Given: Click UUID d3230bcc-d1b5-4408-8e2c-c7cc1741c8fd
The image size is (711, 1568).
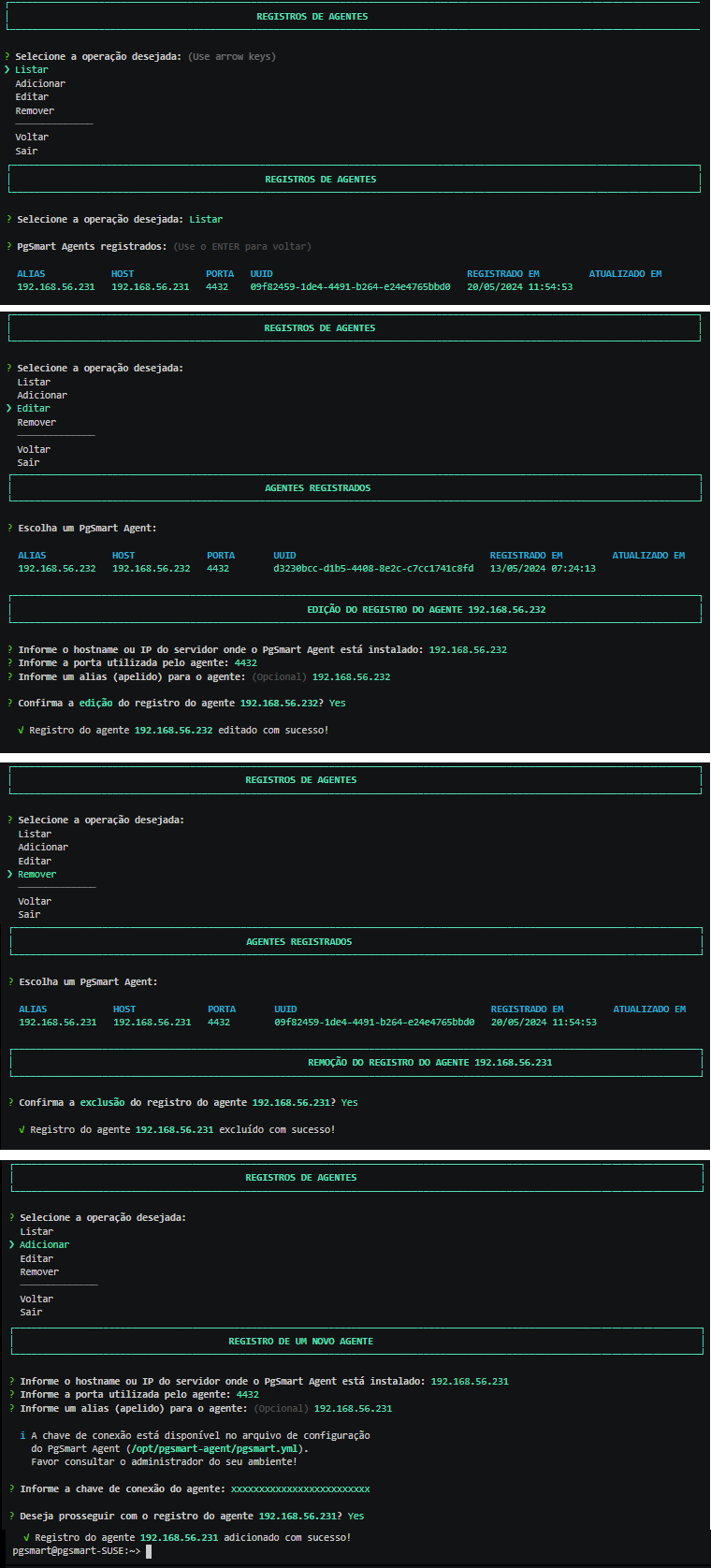Looking at the screenshot, I should pyautogui.click(x=373, y=569).
